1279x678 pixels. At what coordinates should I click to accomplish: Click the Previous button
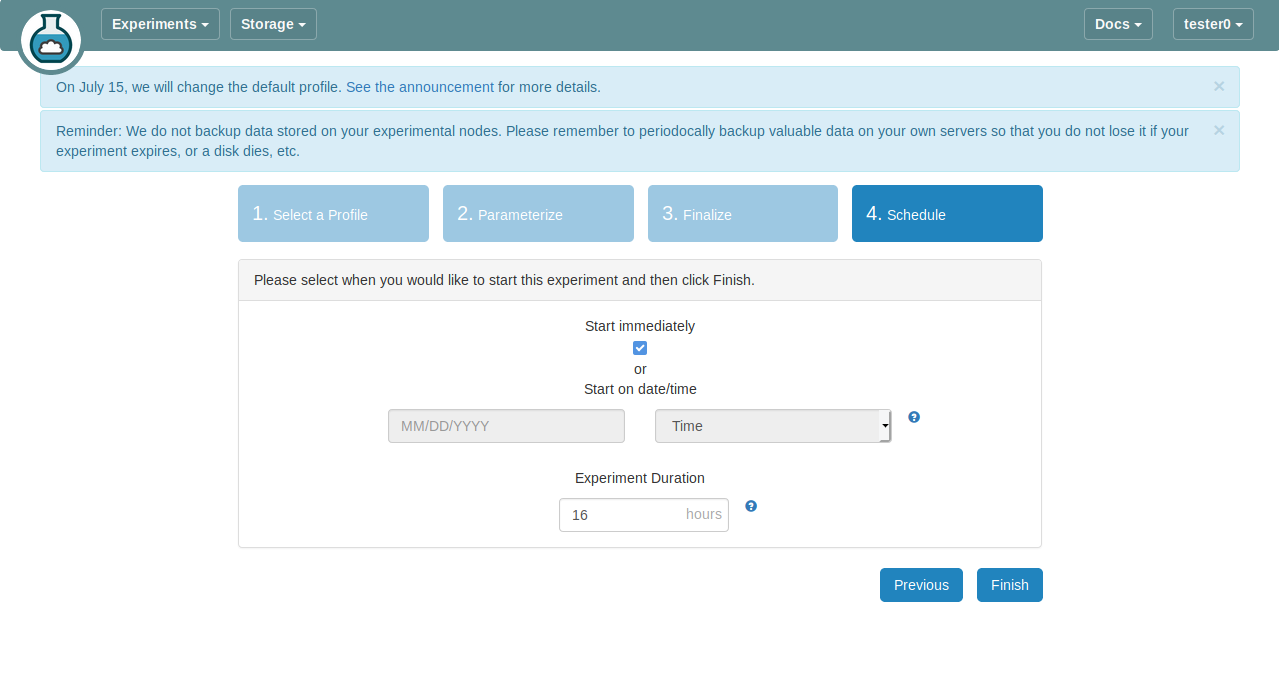coord(921,585)
